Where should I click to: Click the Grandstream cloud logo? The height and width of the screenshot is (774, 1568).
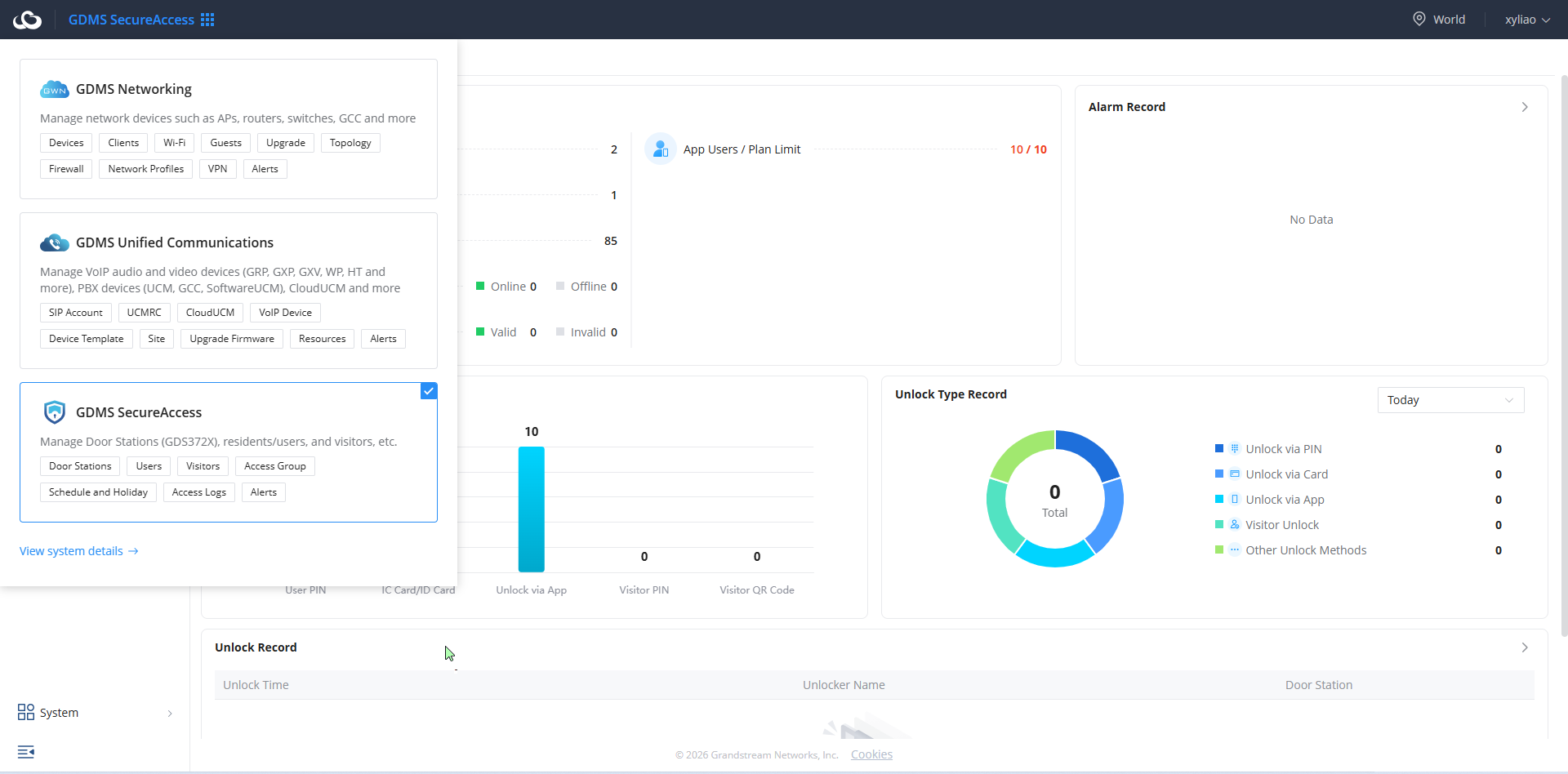coord(27,20)
